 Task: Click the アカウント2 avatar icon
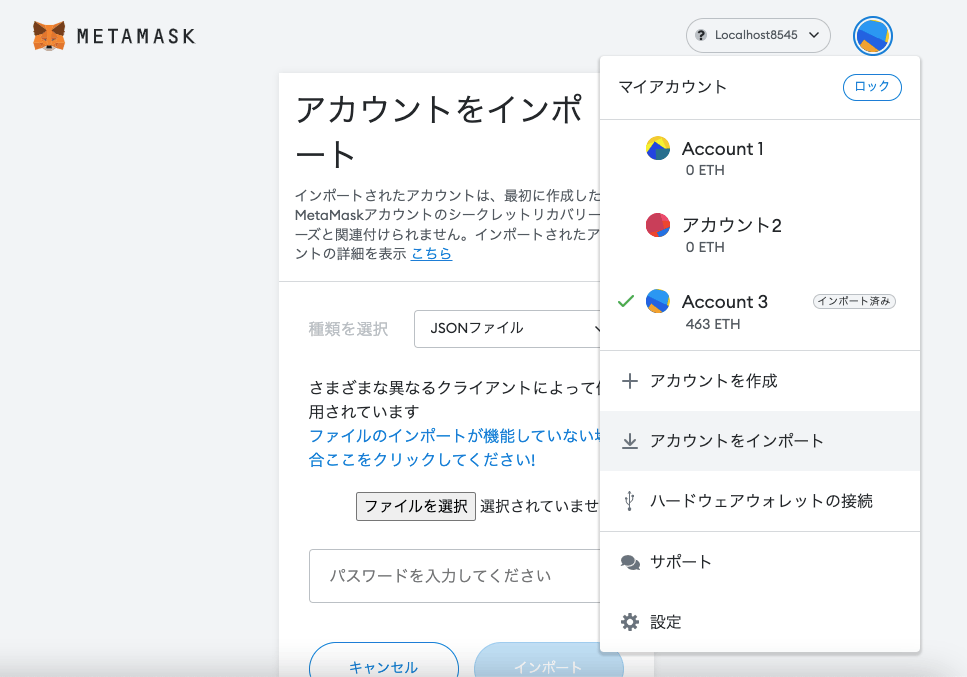[x=657, y=225]
